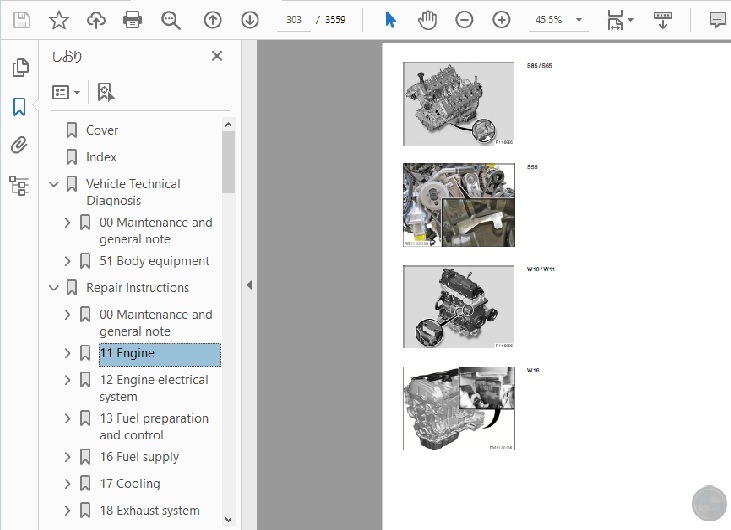Open the page fit options dropdown arrow
Viewport: 731px width, 530px height.
(631, 20)
